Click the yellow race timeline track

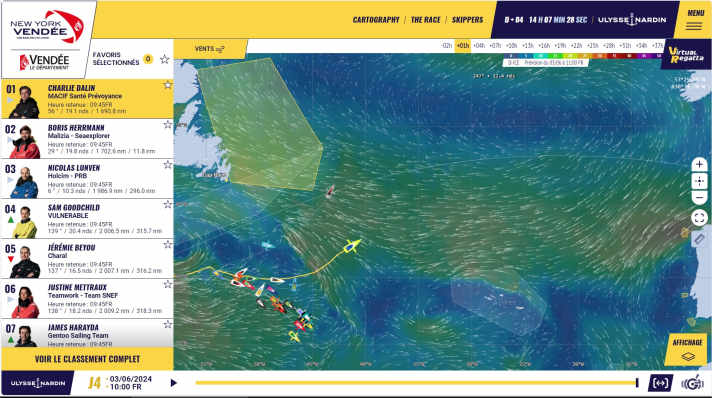[x=415, y=383]
